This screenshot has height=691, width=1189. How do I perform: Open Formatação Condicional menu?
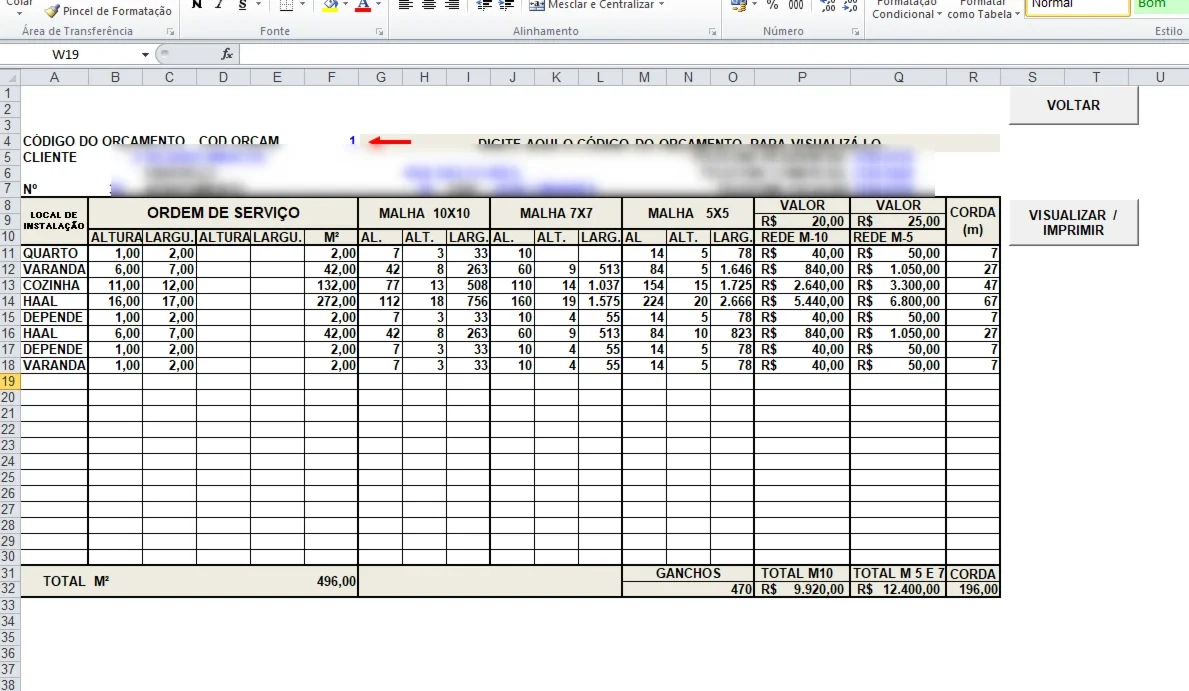pos(906,9)
